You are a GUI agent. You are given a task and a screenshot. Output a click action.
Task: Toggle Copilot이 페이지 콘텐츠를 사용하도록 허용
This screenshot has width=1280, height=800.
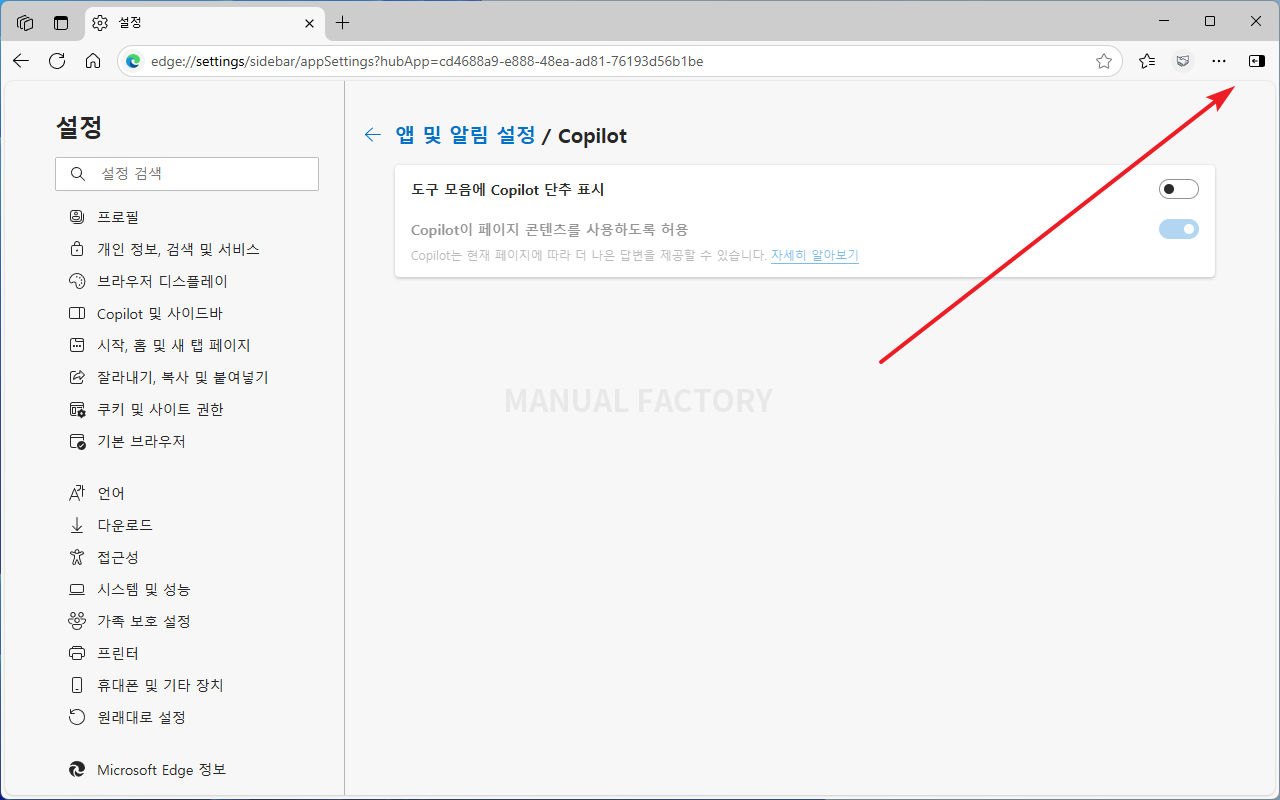[1178, 229]
